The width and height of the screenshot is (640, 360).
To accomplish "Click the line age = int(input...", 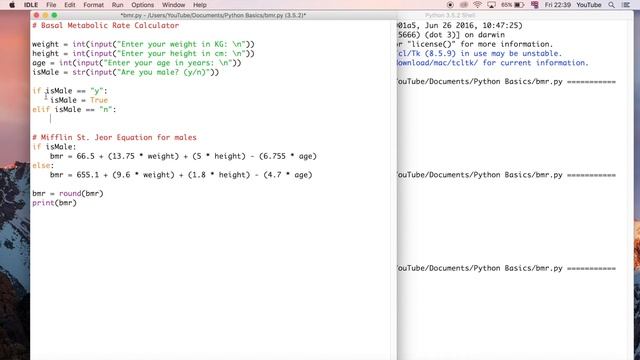I will click(137, 63).
